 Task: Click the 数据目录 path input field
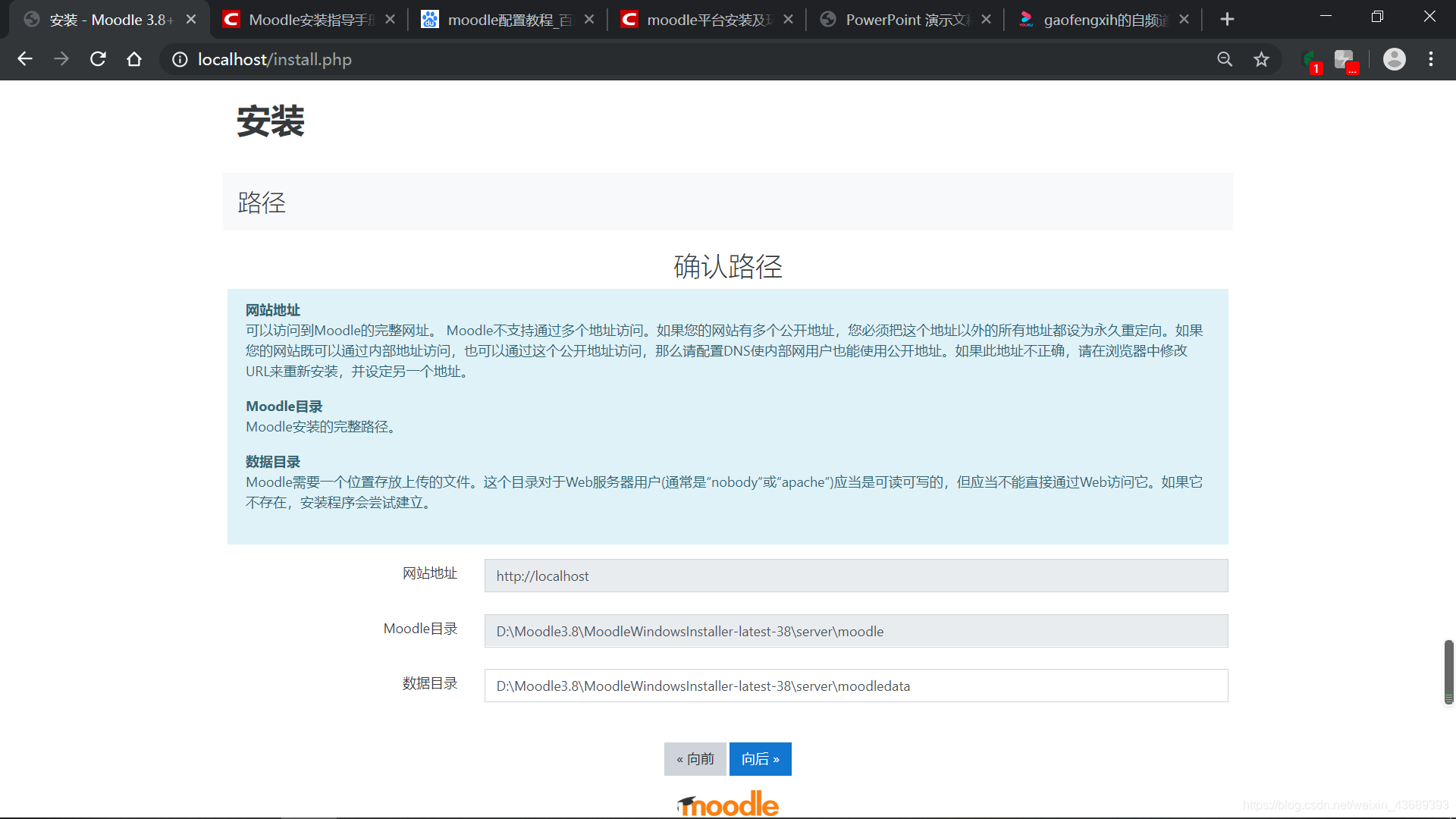click(x=855, y=686)
